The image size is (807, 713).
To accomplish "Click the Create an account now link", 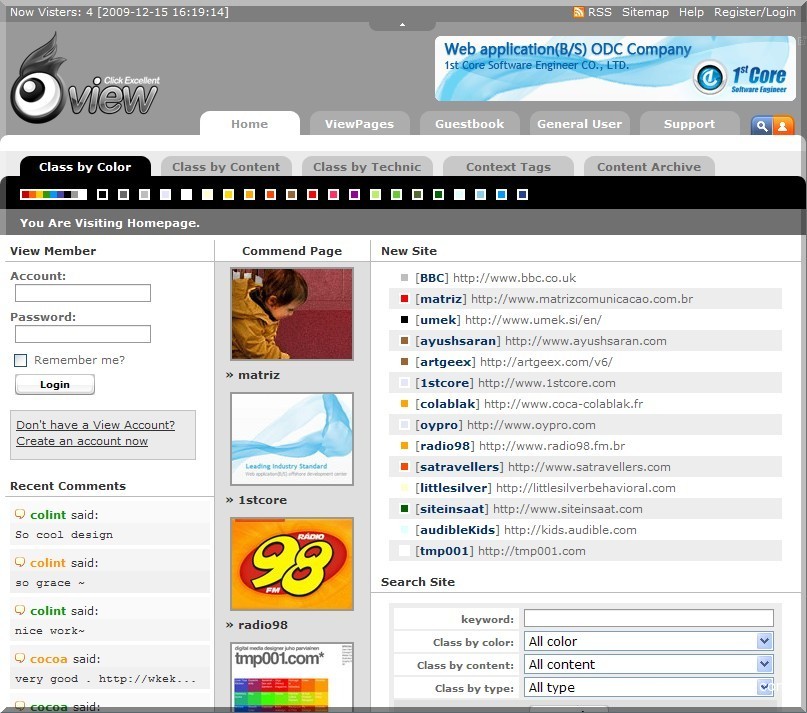I will point(82,441).
